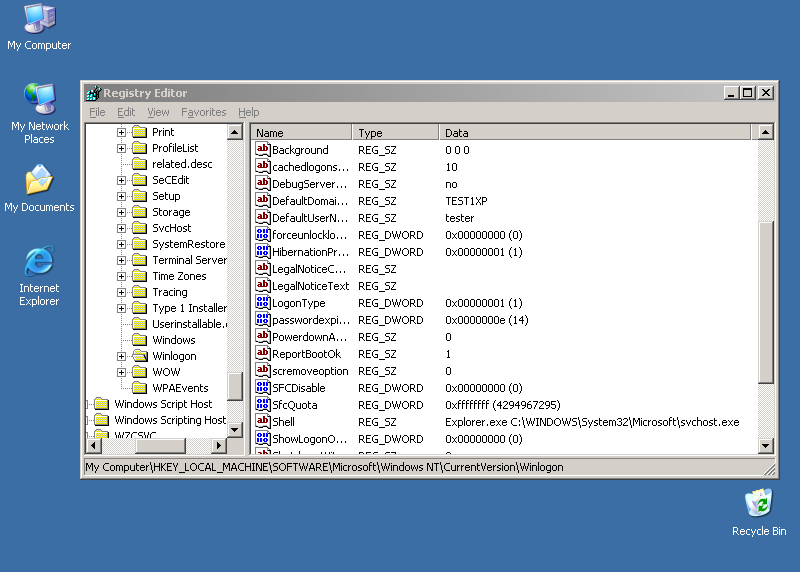Click the DefaultUserN string value icon

[x=263, y=217]
